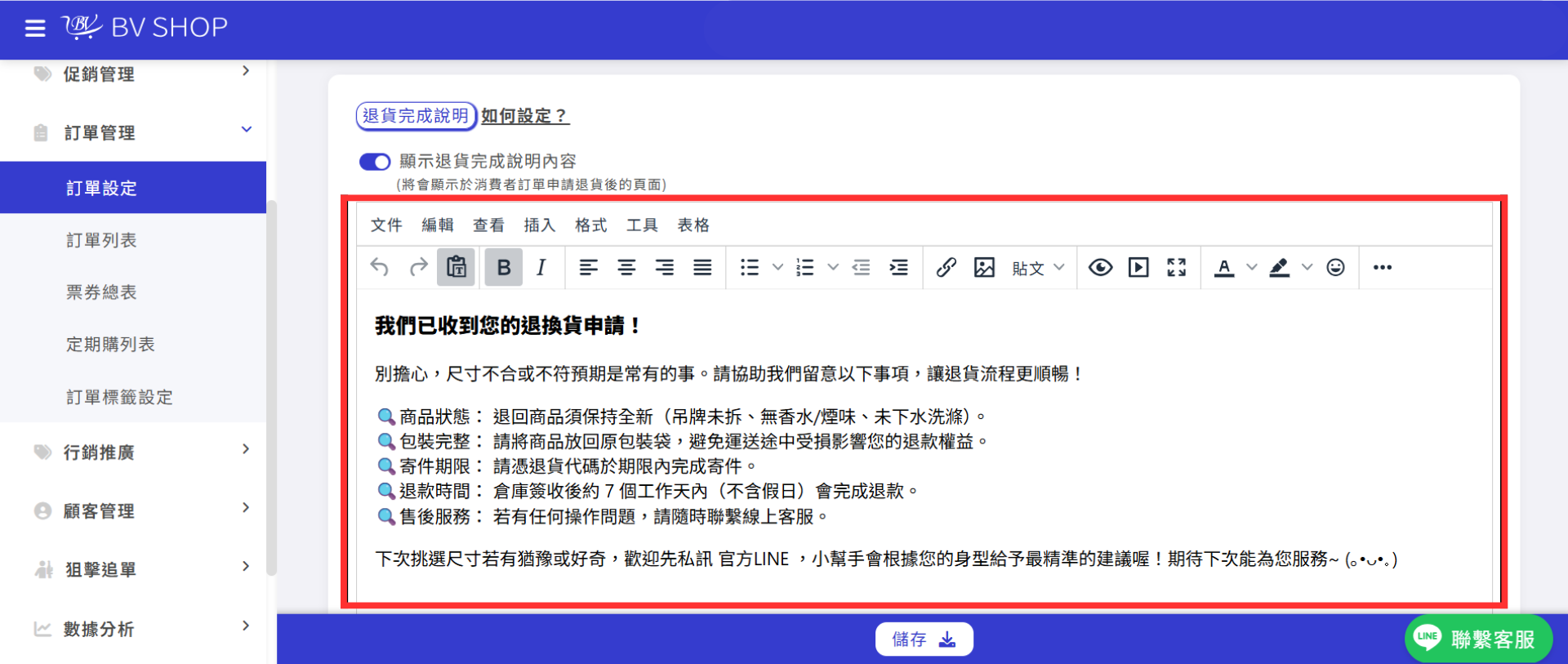Image resolution: width=1568 pixels, height=664 pixels.
Task: Increase the indent
Action: click(x=898, y=267)
